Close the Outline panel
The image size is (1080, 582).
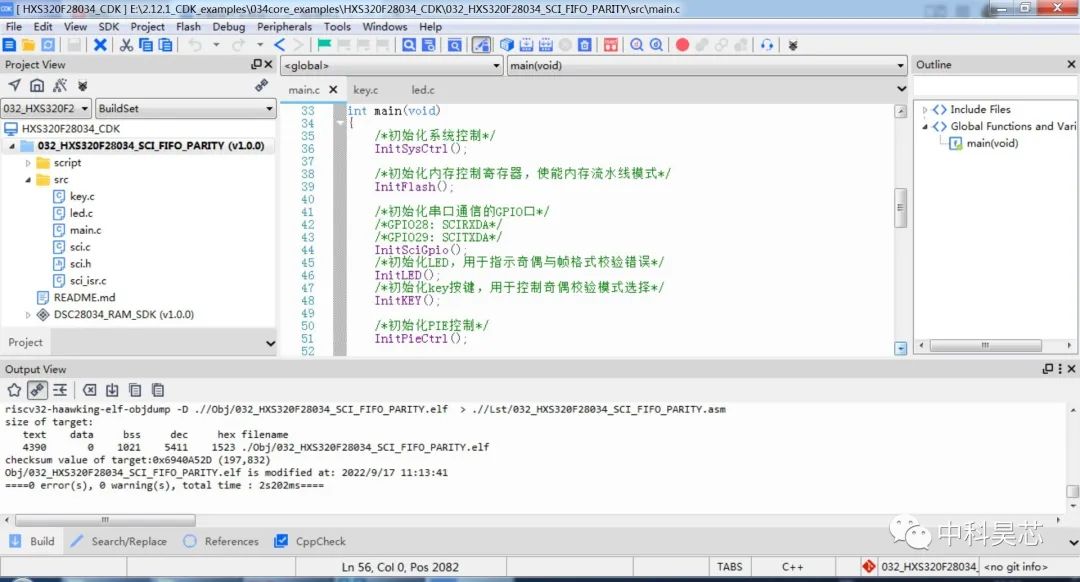point(1071,64)
